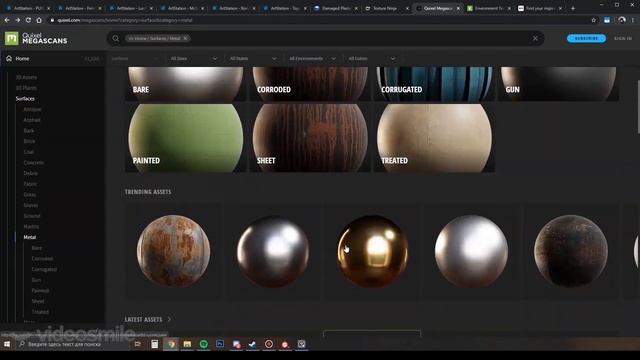Viewport: 640px width, 360px height.
Task: Click the page vertical scrollbar
Action: [x=638, y=107]
